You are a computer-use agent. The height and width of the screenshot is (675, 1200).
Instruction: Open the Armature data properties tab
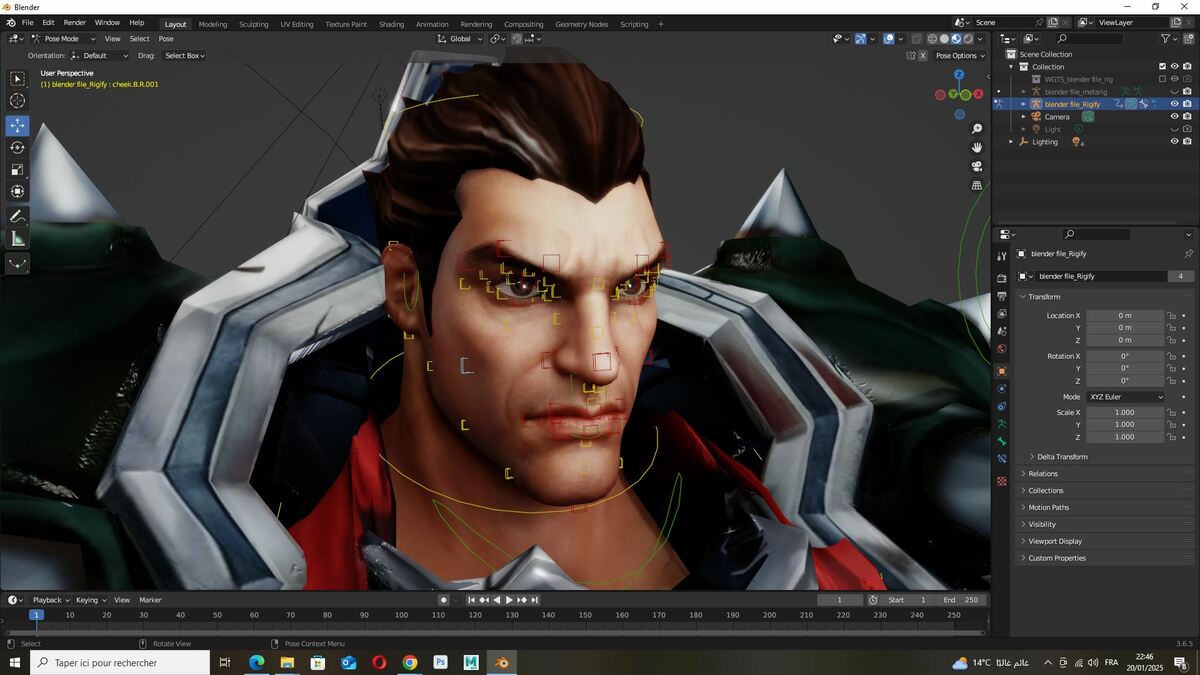1002,424
